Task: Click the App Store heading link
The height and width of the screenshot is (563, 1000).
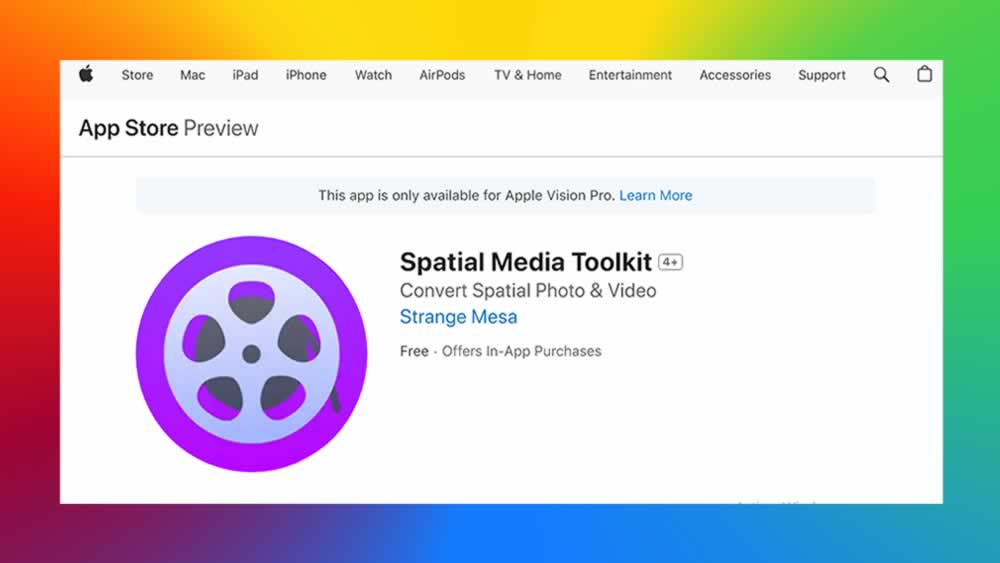Action: [x=128, y=128]
